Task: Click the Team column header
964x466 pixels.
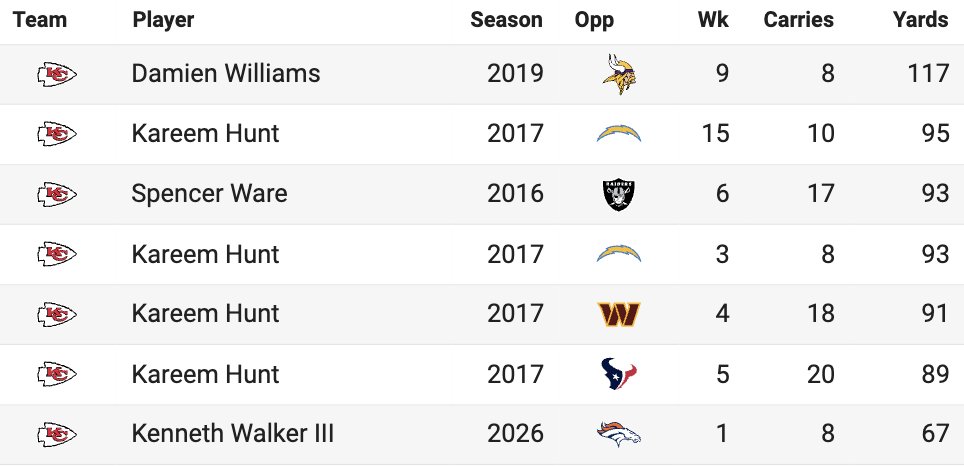Action: pos(40,20)
